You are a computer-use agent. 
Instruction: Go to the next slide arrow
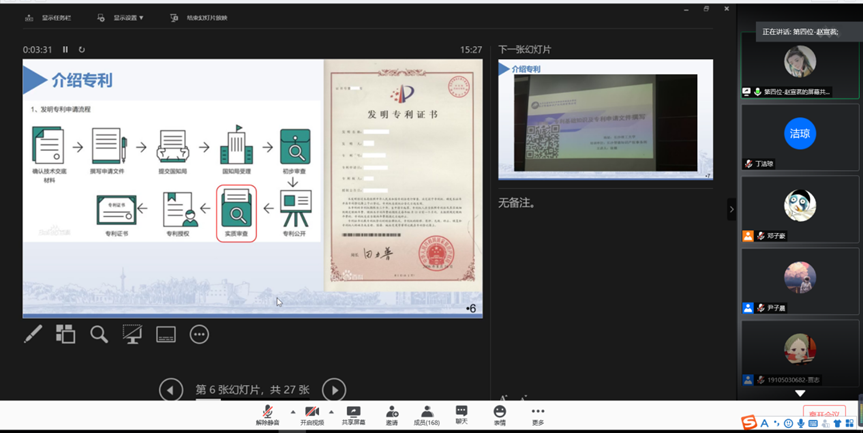334,390
